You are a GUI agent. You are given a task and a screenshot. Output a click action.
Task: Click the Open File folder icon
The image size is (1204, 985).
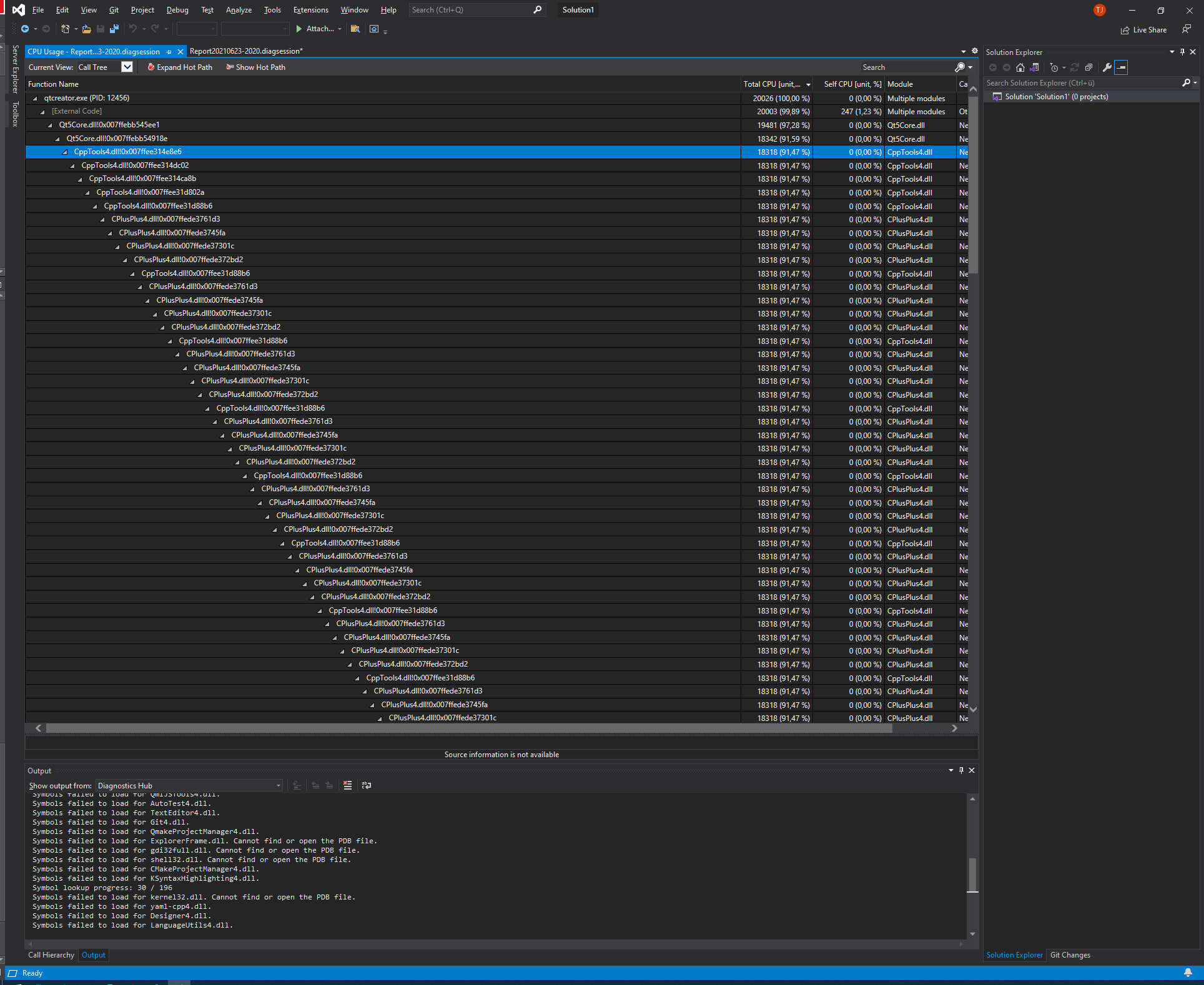click(87, 29)
